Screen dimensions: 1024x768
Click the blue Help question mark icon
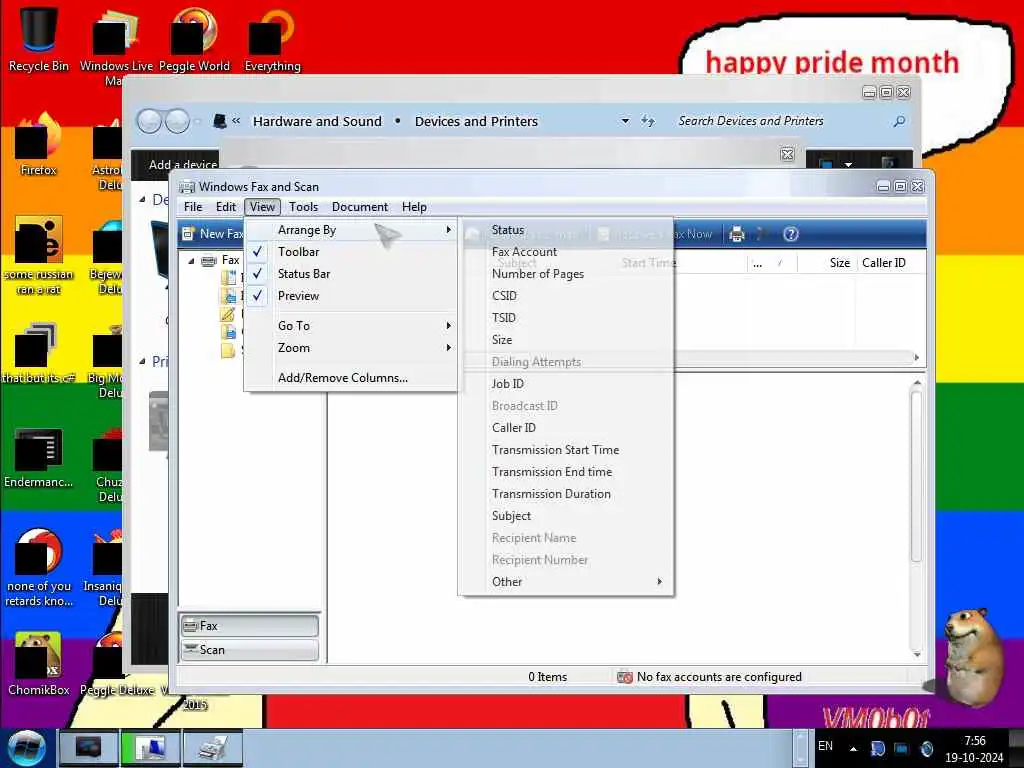[790, 234]
